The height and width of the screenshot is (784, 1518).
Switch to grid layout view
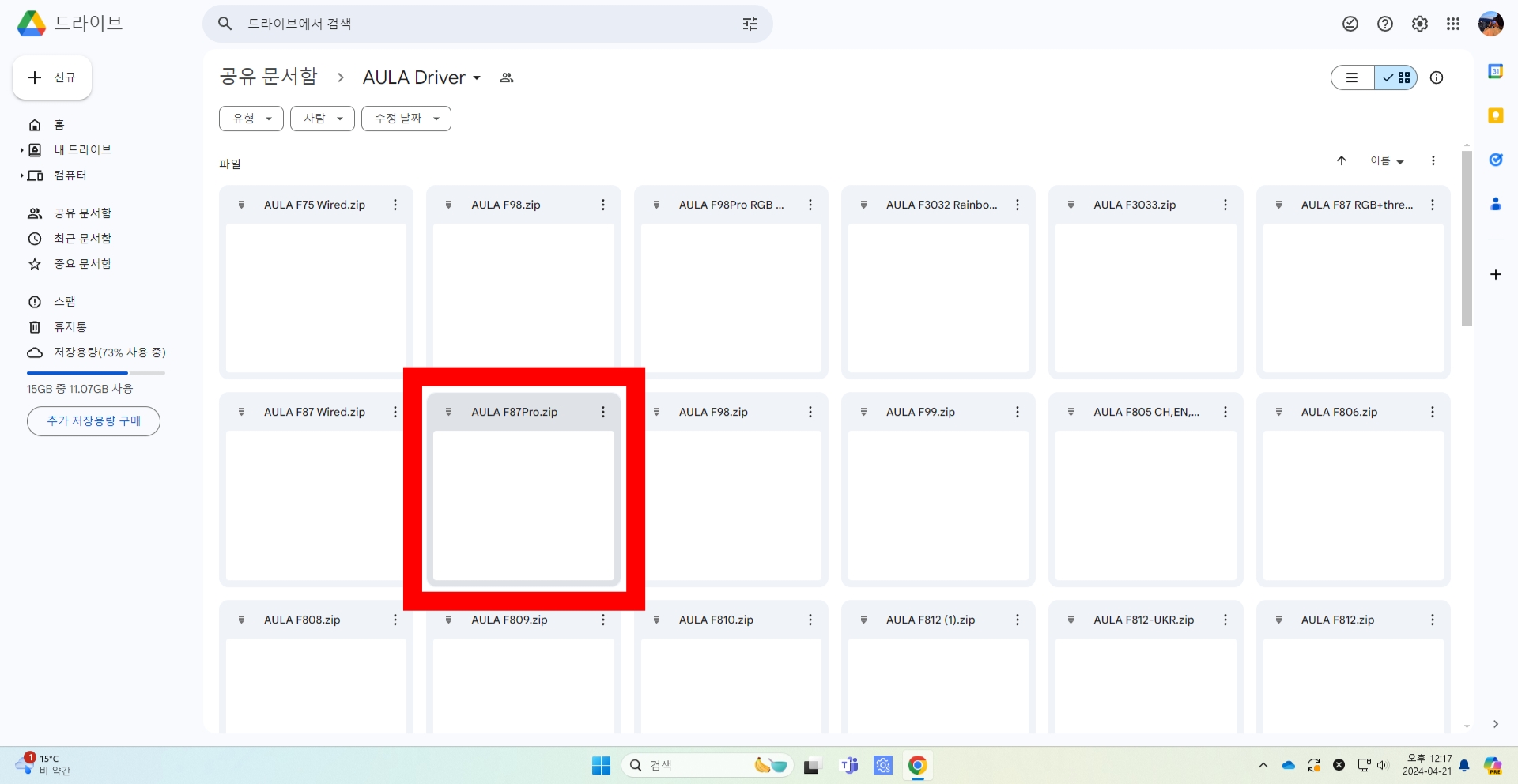[x=1395, y=77]
